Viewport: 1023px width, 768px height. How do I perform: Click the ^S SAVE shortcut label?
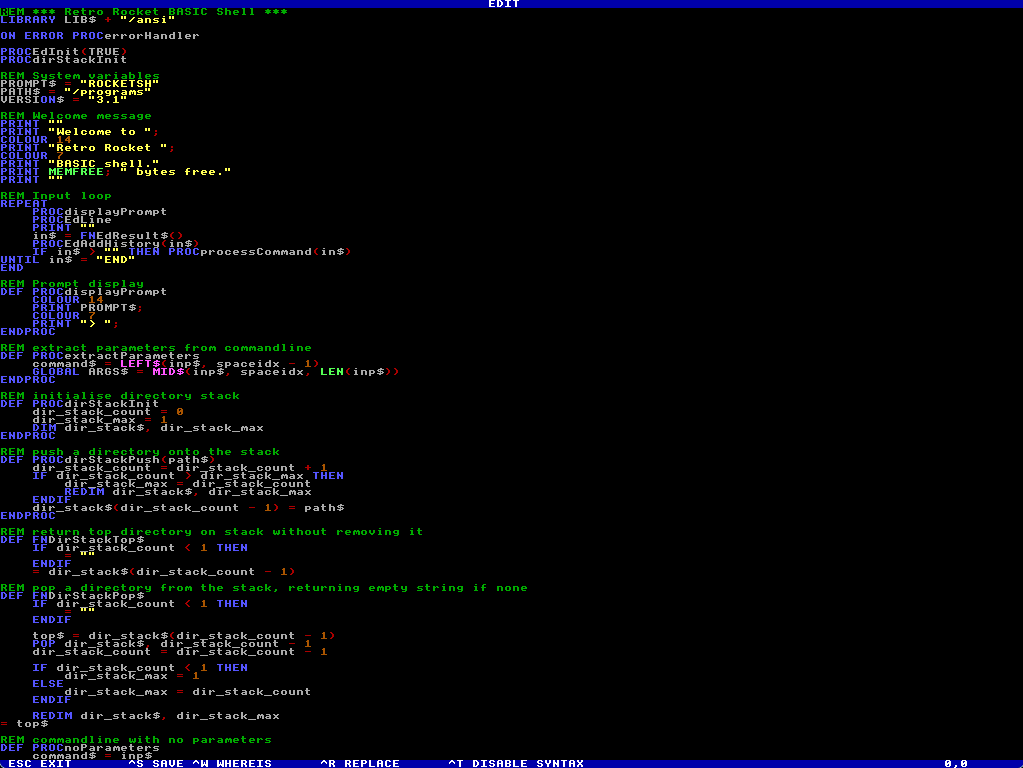point(156,763)
